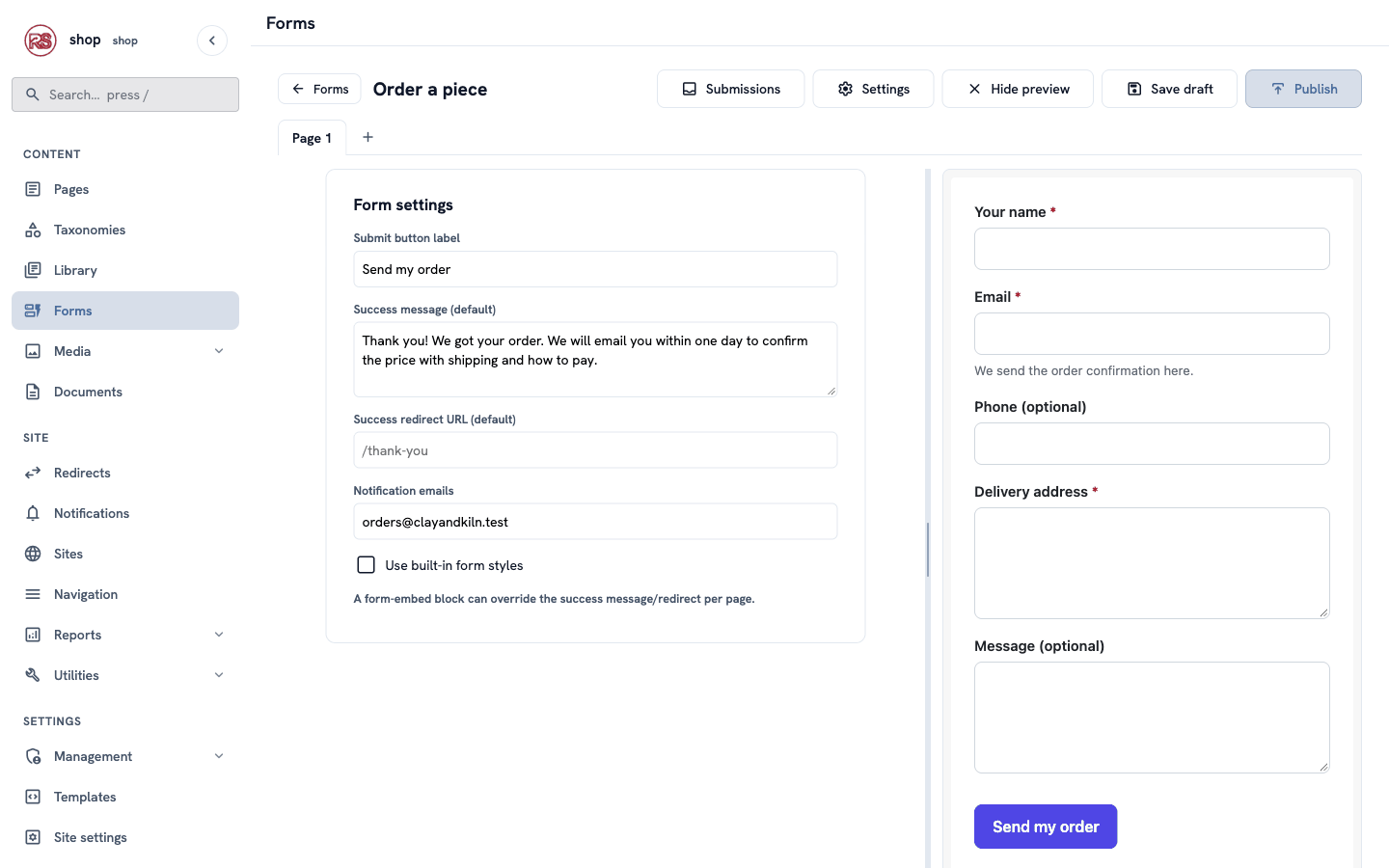Click the Submit button label field
1389x868 pixels.
(x=595, y=269)
